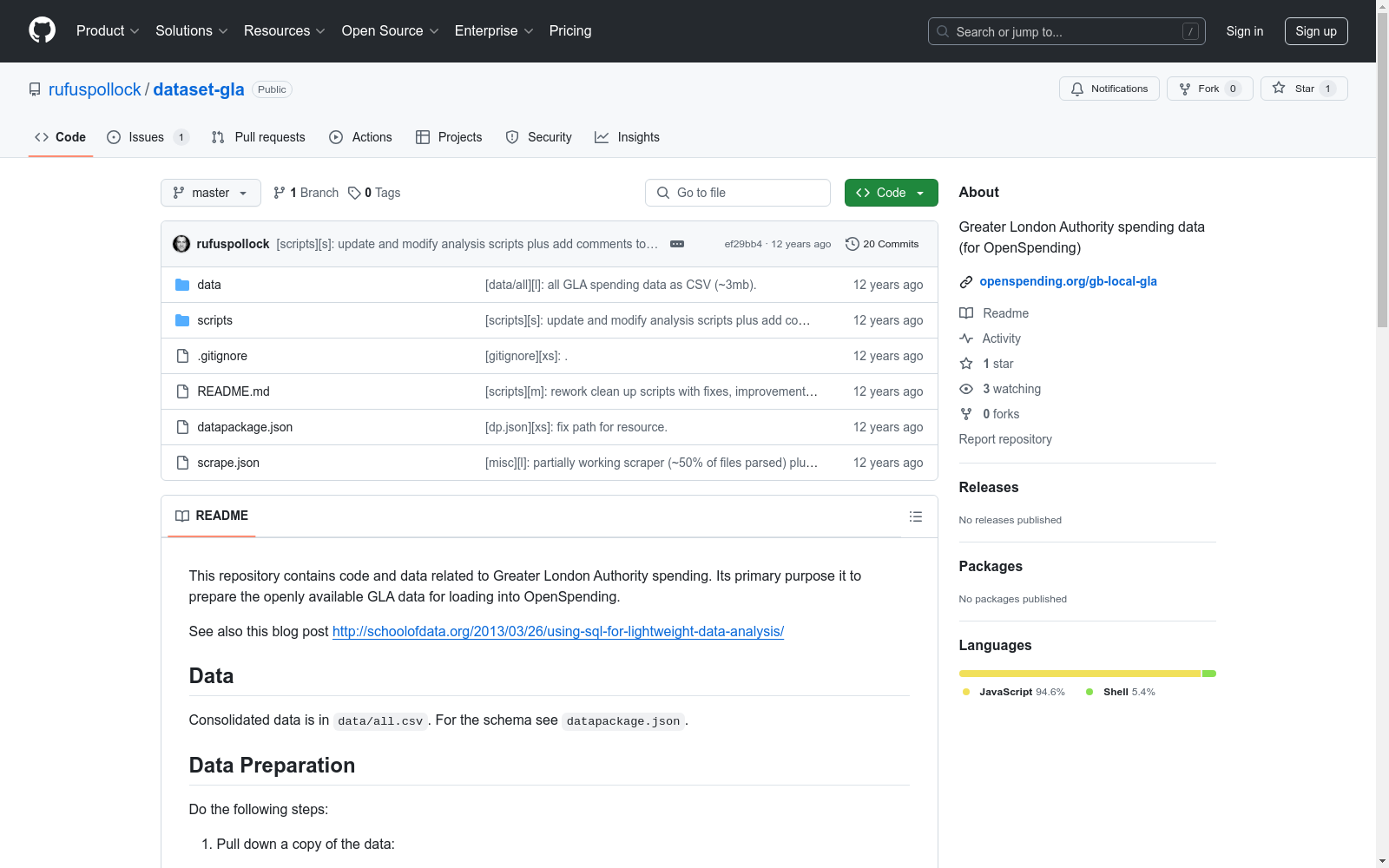Viewport: 1389px width, 868px height.
Task: Click the Sign in link
Action: pos(1245,31)
